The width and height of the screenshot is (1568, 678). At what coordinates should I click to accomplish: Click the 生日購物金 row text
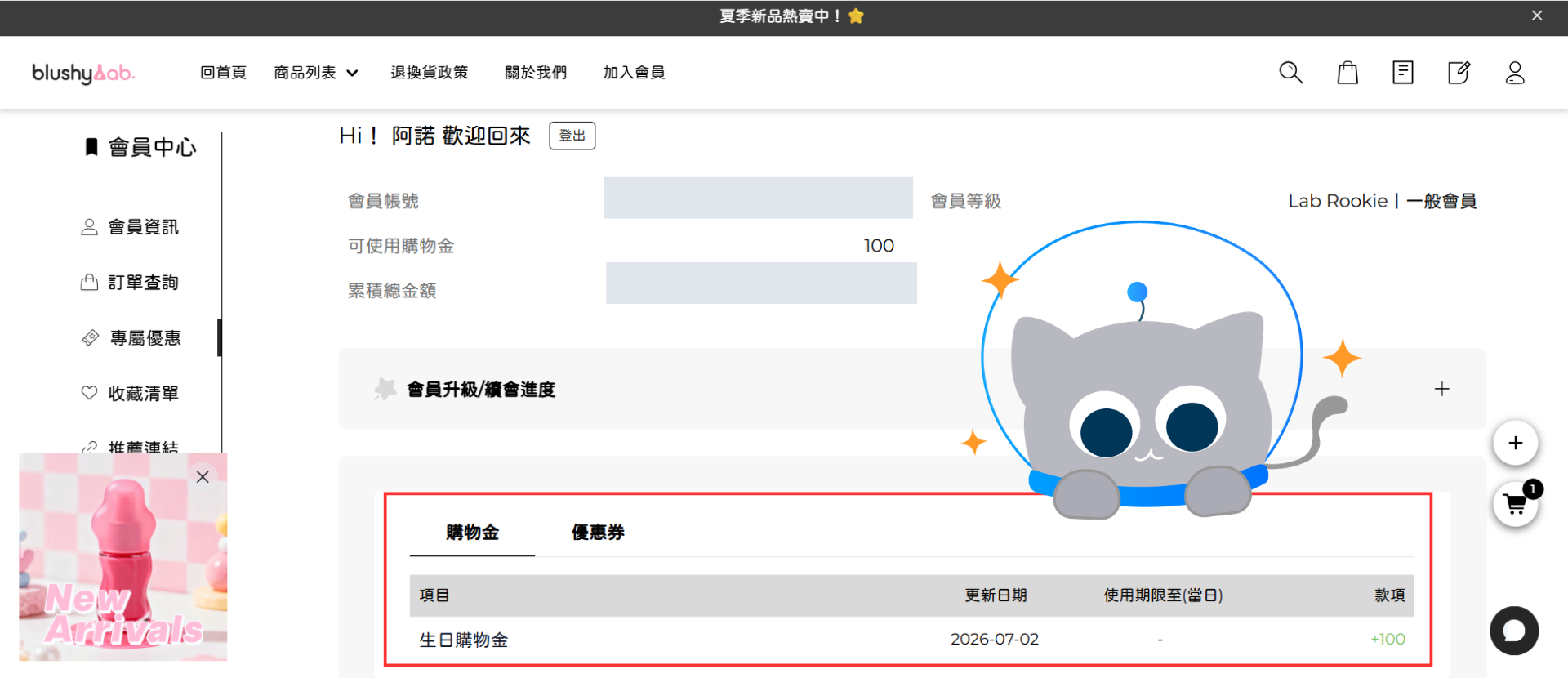464,640
